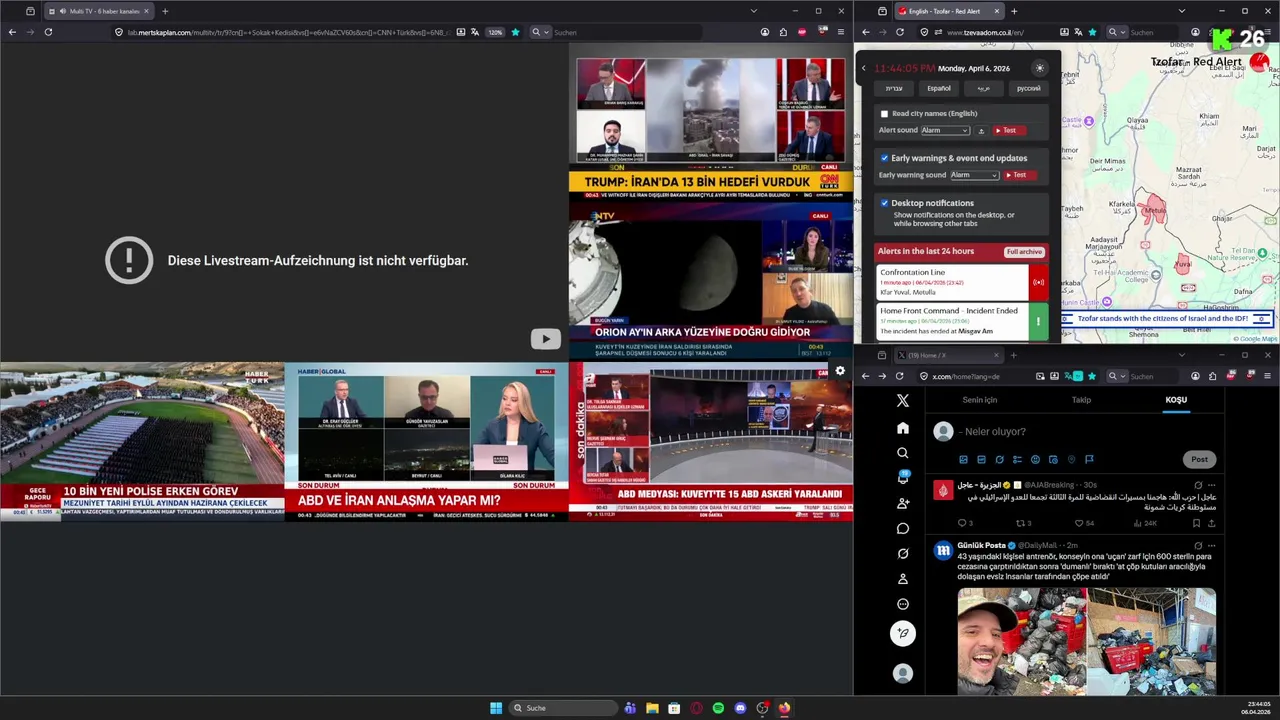This screenshot has width=1280, height=720.
Task: Click the Post button on X
Action: 1199,459
